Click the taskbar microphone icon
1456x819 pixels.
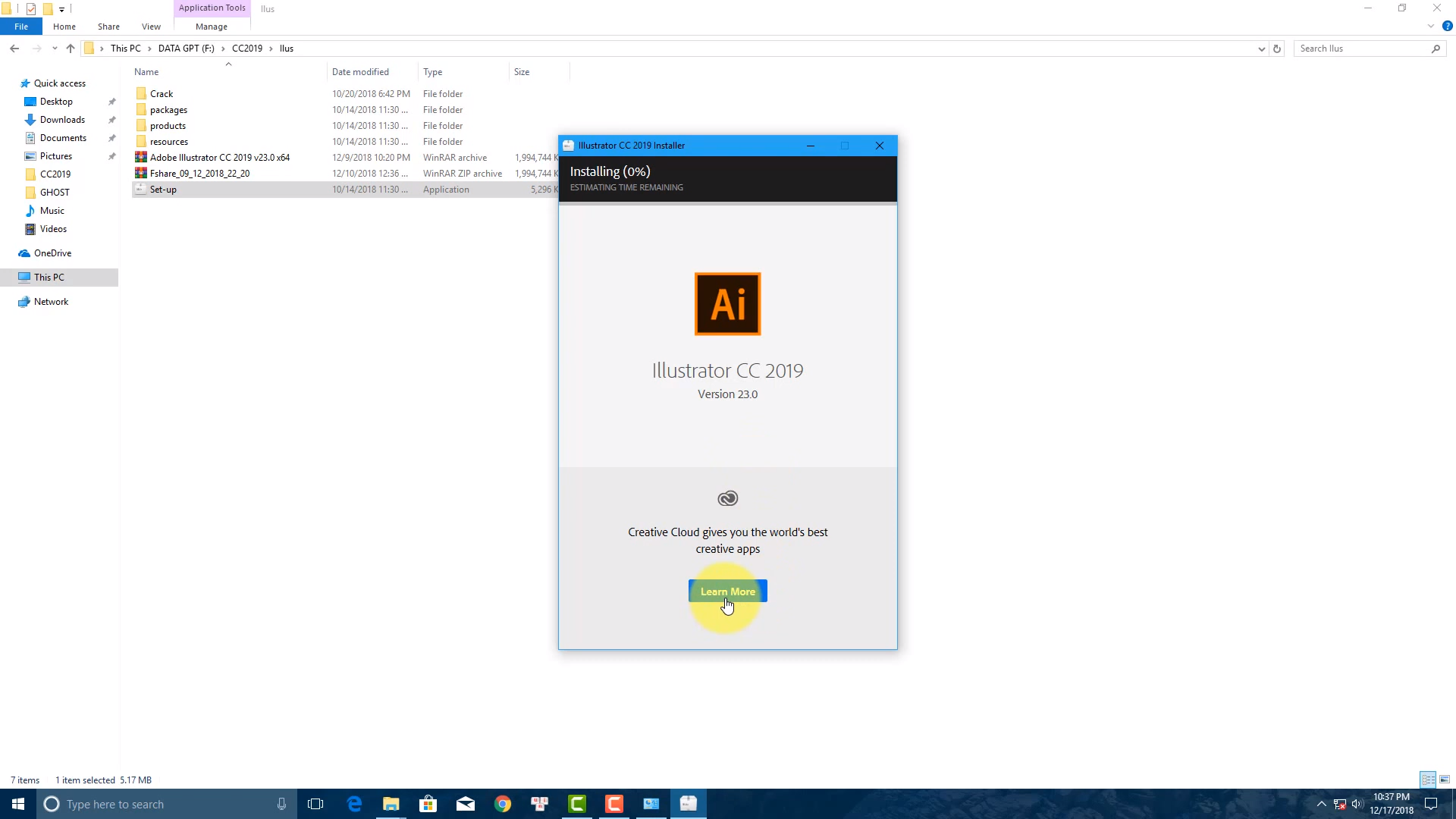click(281, 804)
